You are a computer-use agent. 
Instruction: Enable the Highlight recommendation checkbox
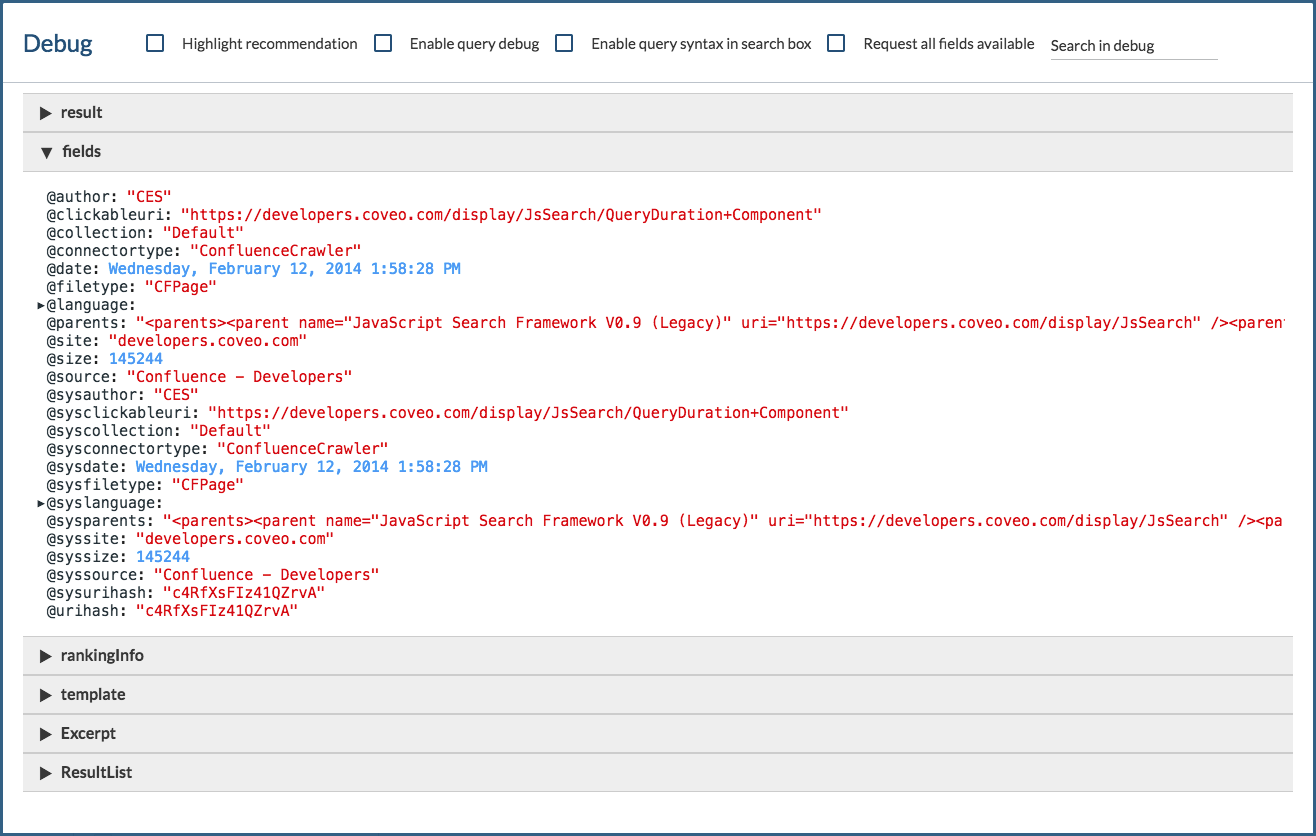coord(155,43)
